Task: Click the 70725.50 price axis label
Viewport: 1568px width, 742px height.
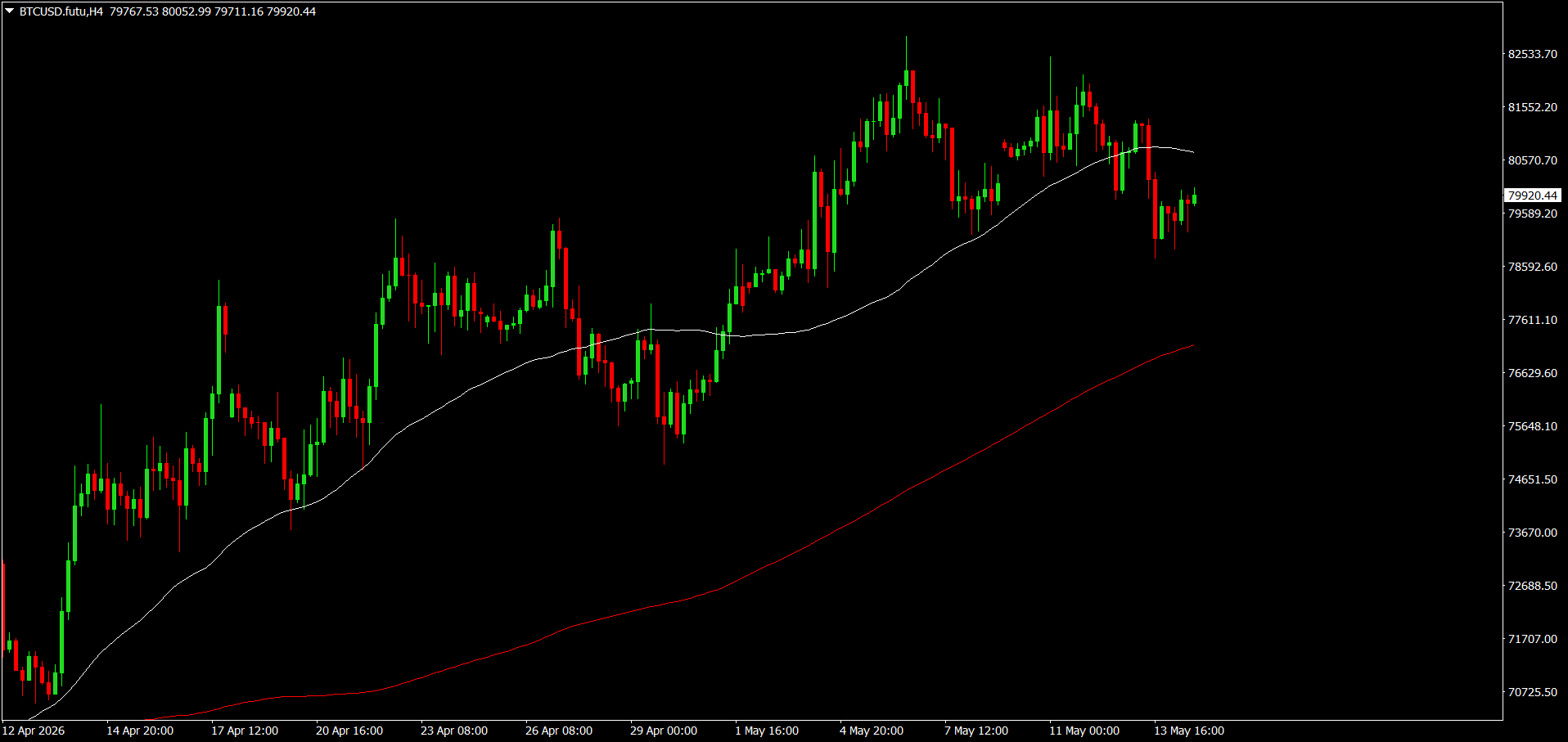Action: 1533,692
